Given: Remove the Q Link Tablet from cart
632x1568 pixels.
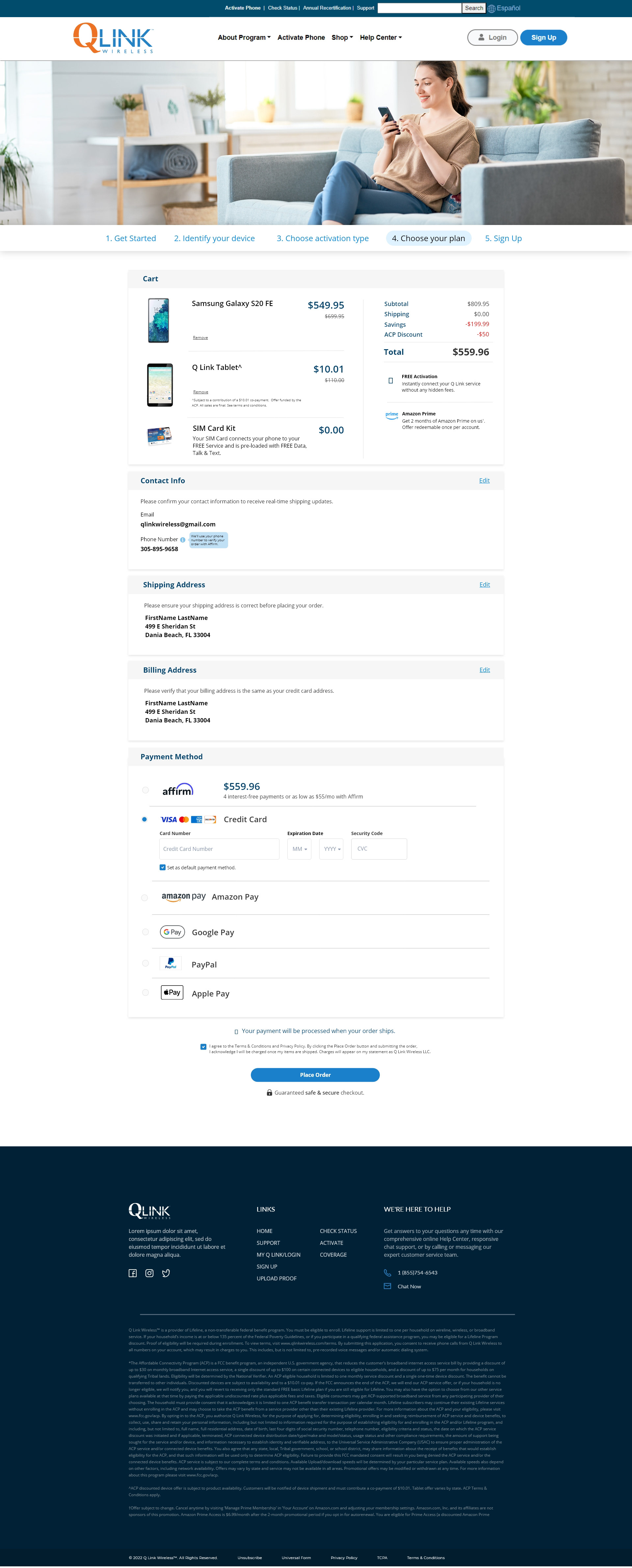Looking at the screenshot, I should (201, 392).
